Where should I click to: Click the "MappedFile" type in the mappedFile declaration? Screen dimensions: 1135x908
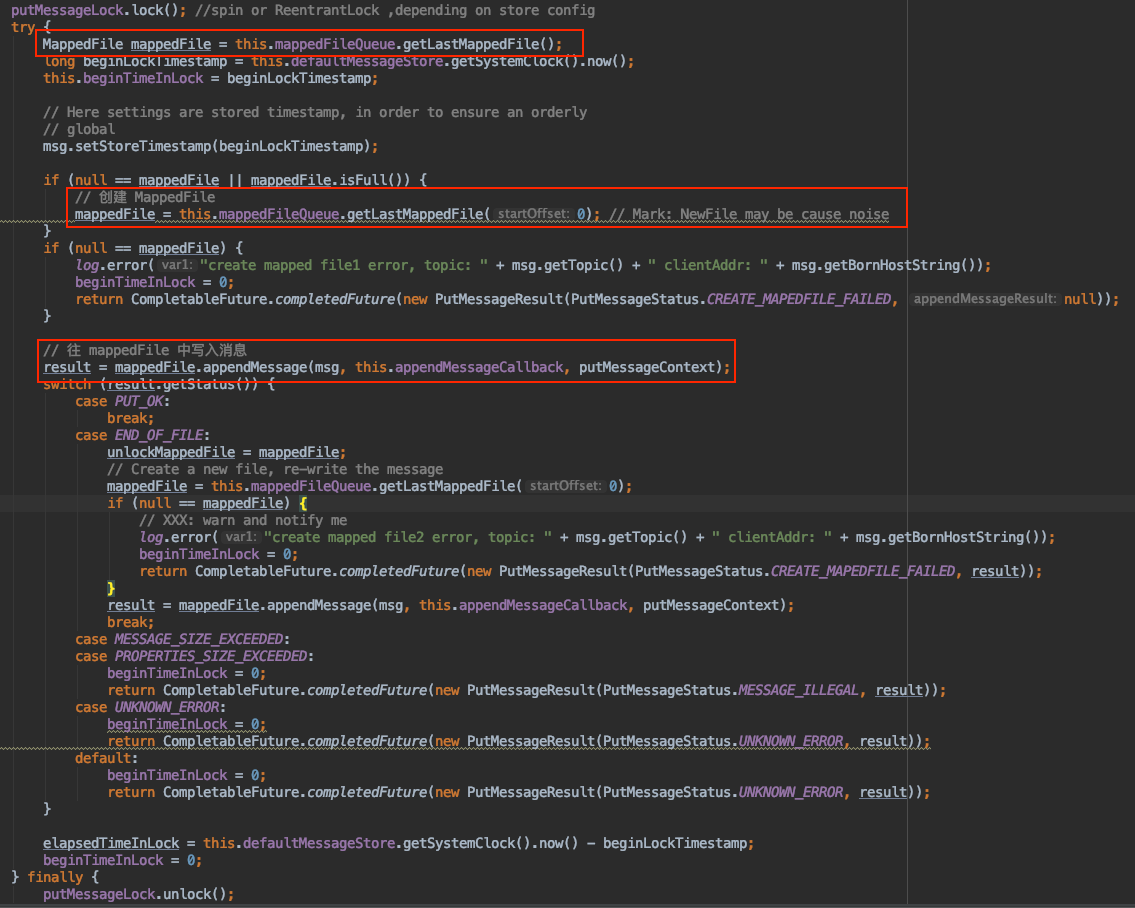click(x=83, y=44)
